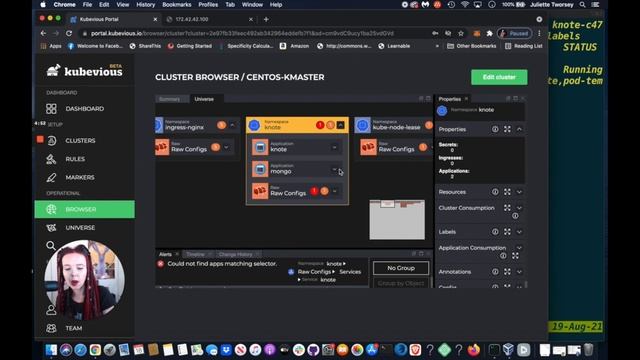Open the Other Bookmarks folder
Screen dimensions: 640x360
[472, 46]
